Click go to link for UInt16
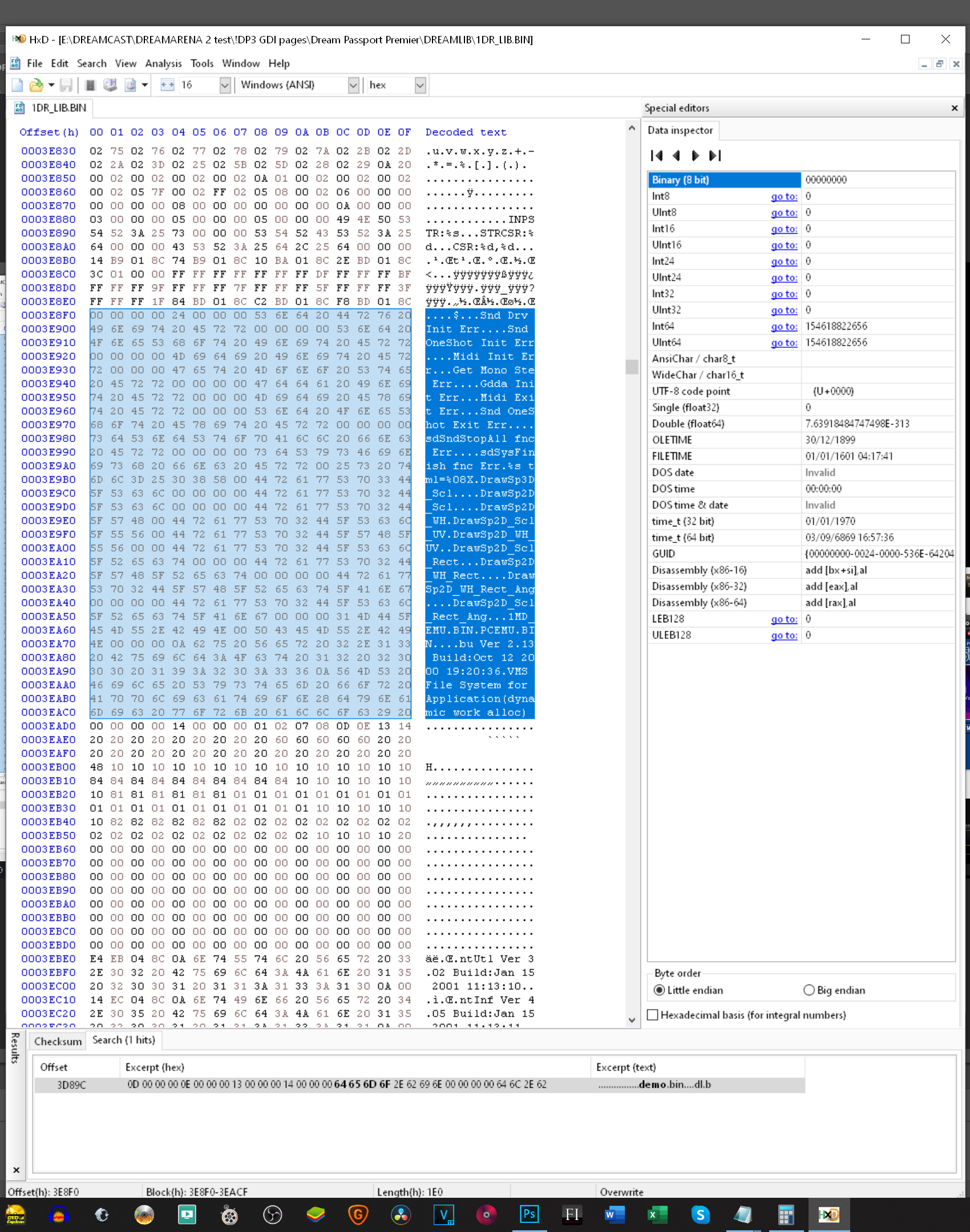This screenshot has width=970, height=1232. [784, 245]
